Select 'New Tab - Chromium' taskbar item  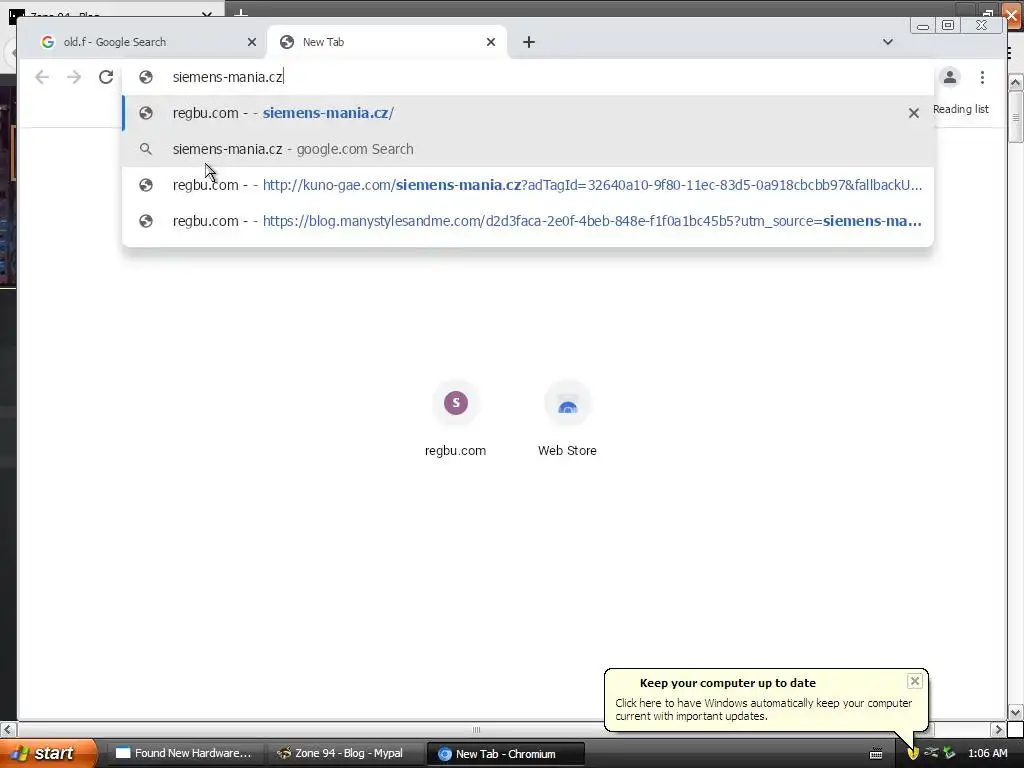504,754
